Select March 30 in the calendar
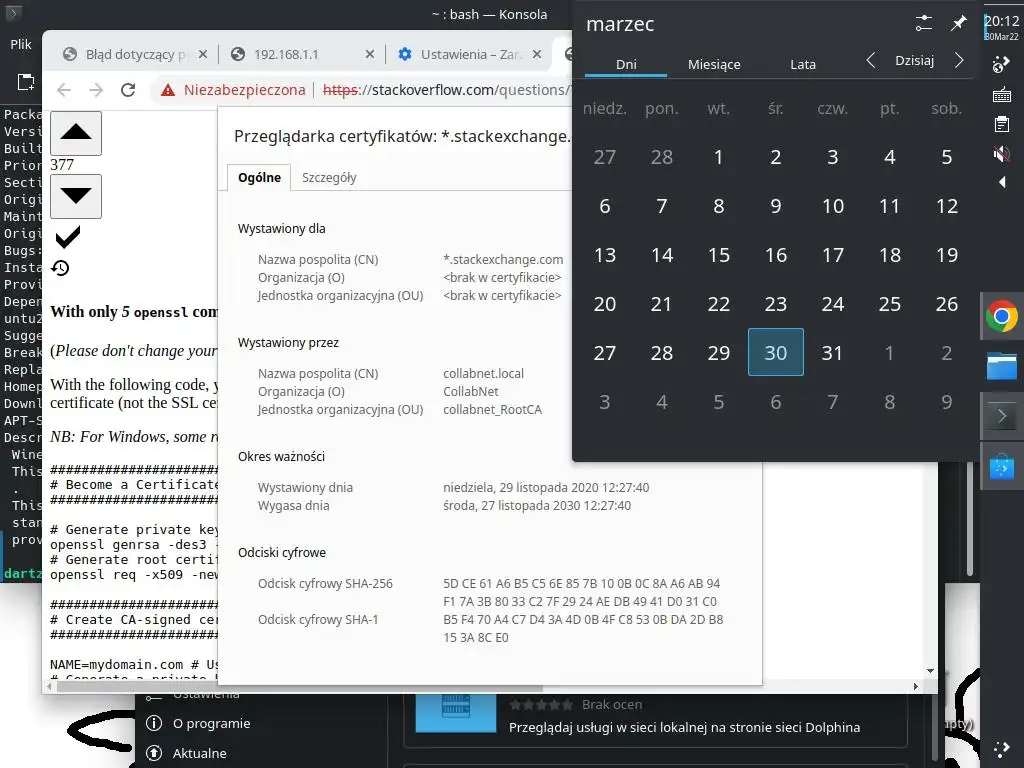The width and height of the screenshot is (1024, 768). pyautogui.click(x=776, y=353)
